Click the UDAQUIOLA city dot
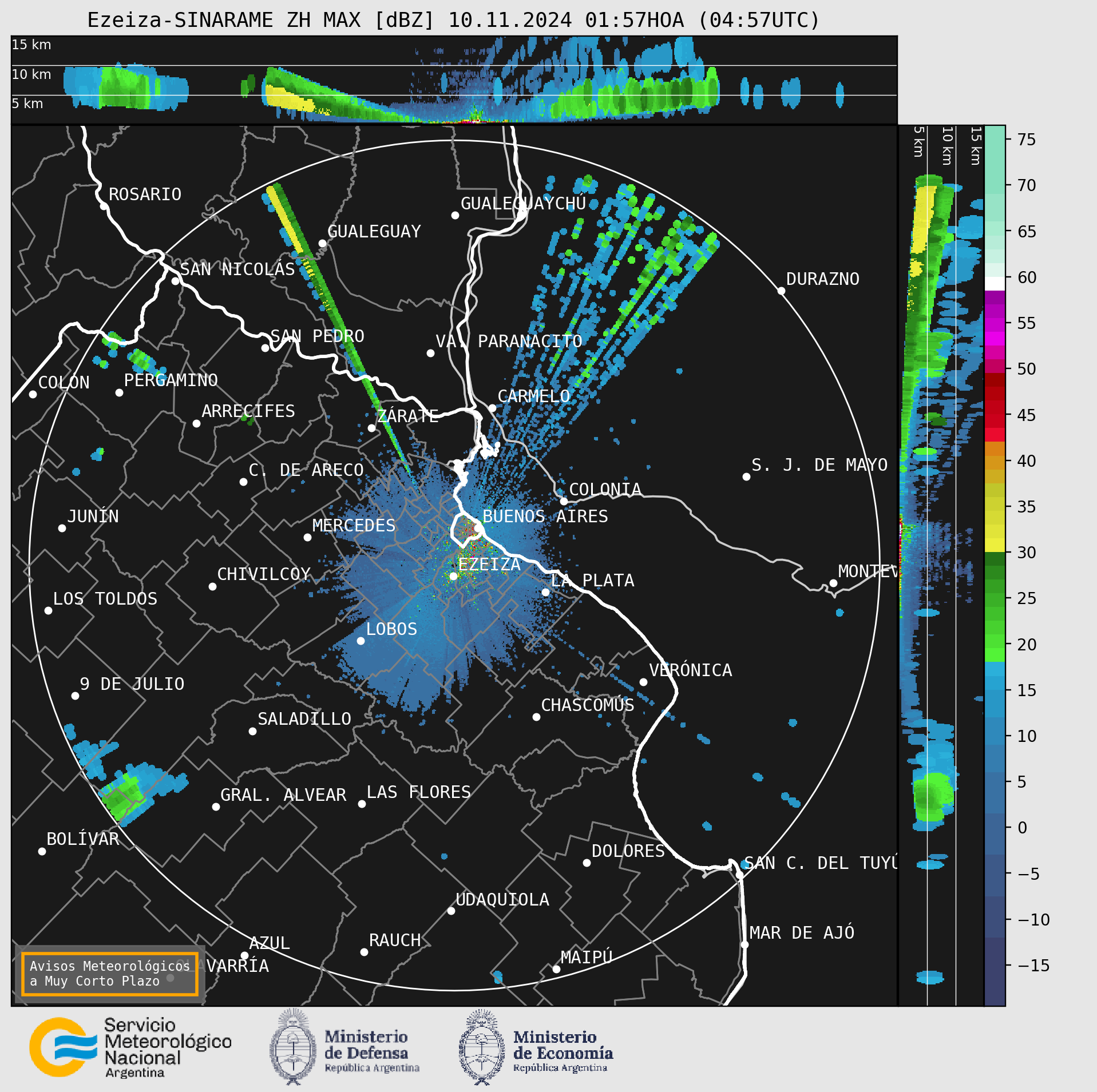The image size is (1097, 1092). pyautogui.click(x=451, y=911)
